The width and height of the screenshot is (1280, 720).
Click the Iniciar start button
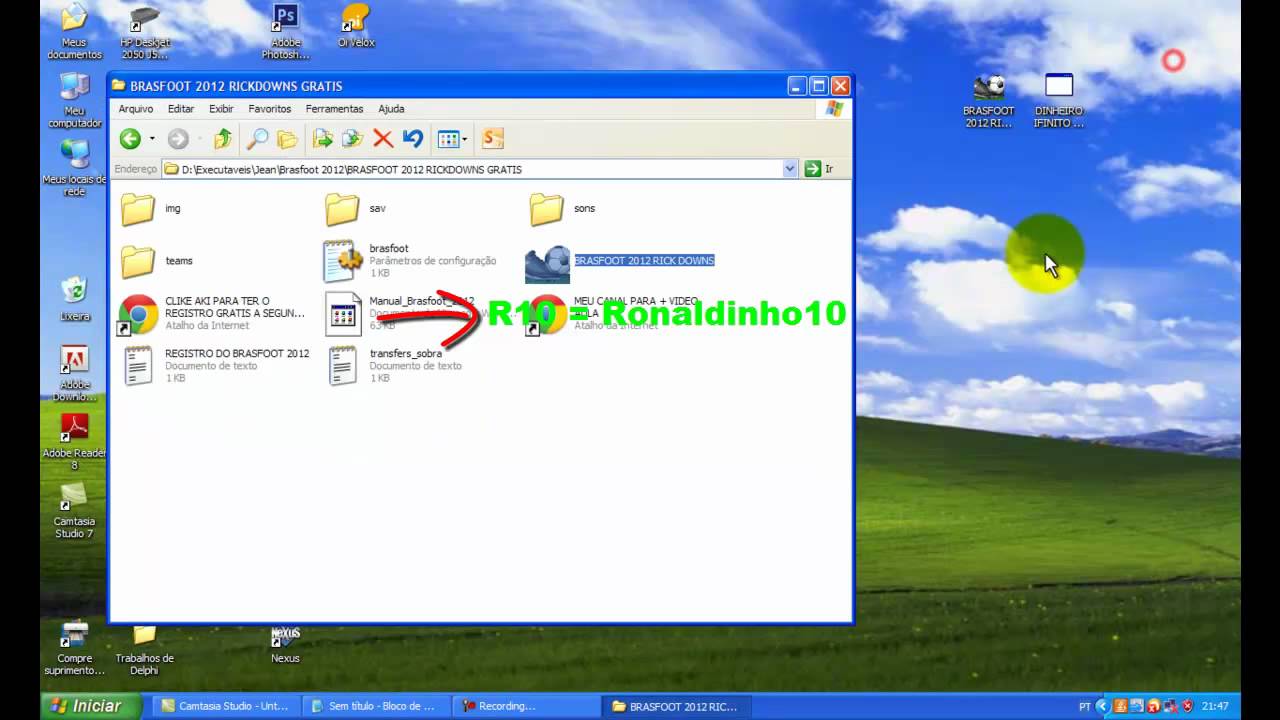click(92, 706)
